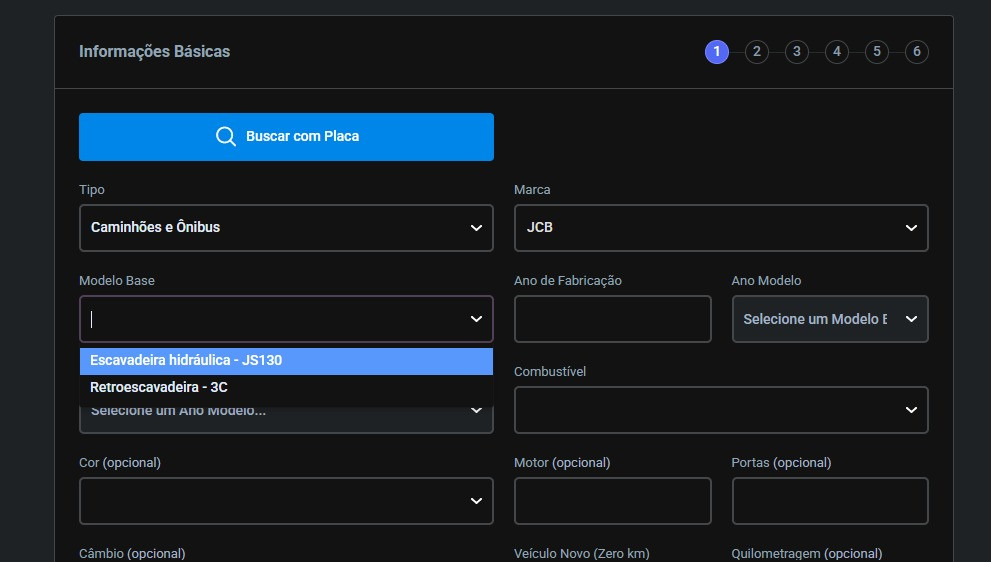This screenshot has height=562, width=991.
Task: Open step 5 in the progress steps
Action: click(877, 52)
